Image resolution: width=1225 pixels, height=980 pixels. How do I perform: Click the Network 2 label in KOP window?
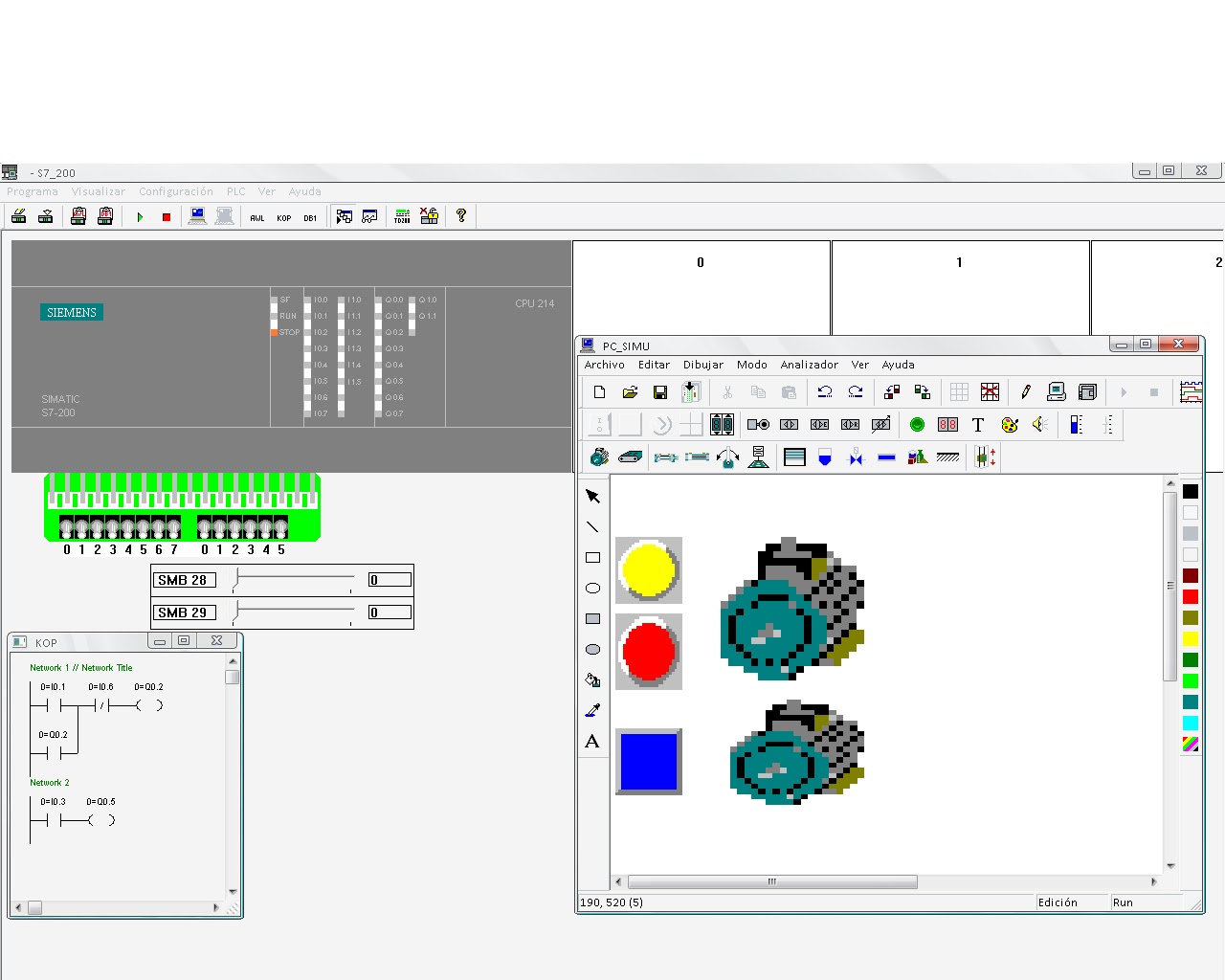point(50,783)
